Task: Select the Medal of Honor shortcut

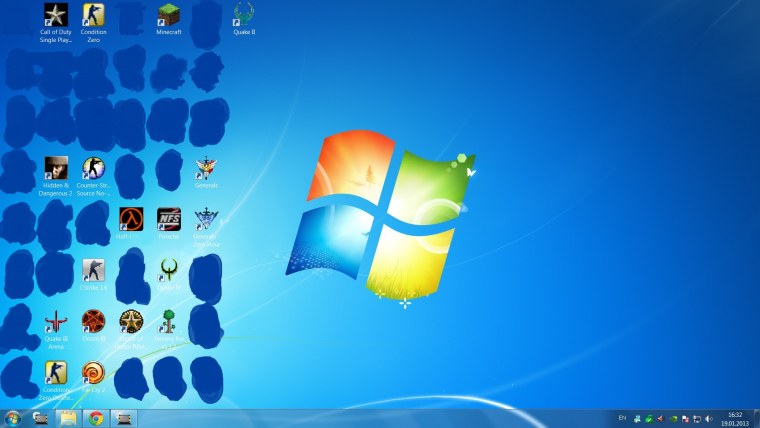Action: pyautogui.click(x=131, y=322)
